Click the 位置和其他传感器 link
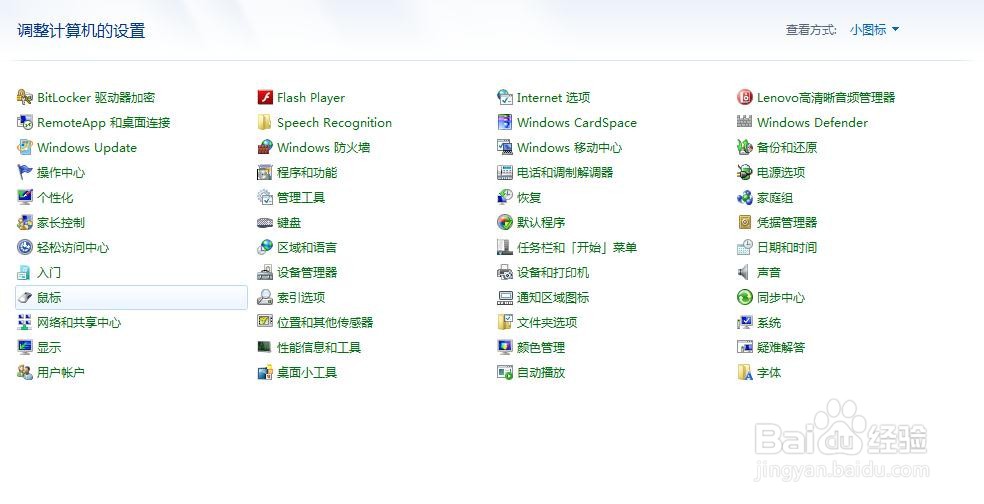This screenshot has height=504, width=984. pyautogui.click(x=325, y=323)
